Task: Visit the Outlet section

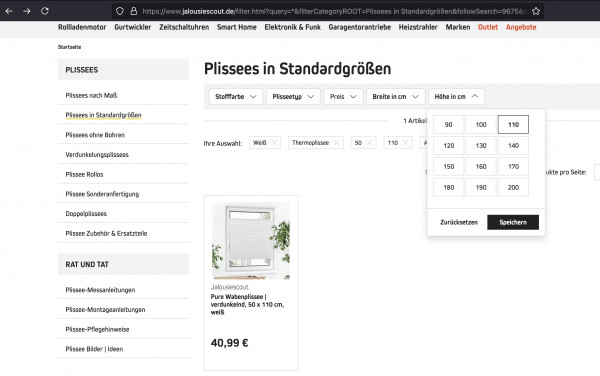Action: 488,27
